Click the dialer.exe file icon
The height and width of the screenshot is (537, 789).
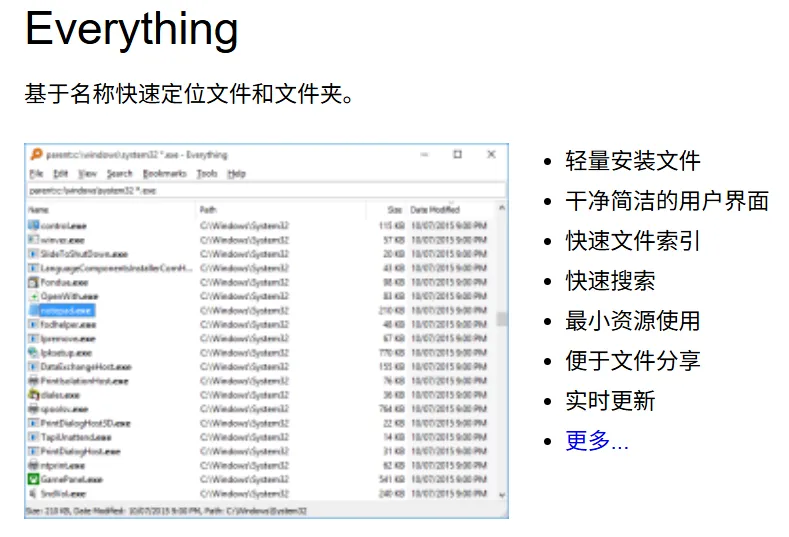pos(33,395)
